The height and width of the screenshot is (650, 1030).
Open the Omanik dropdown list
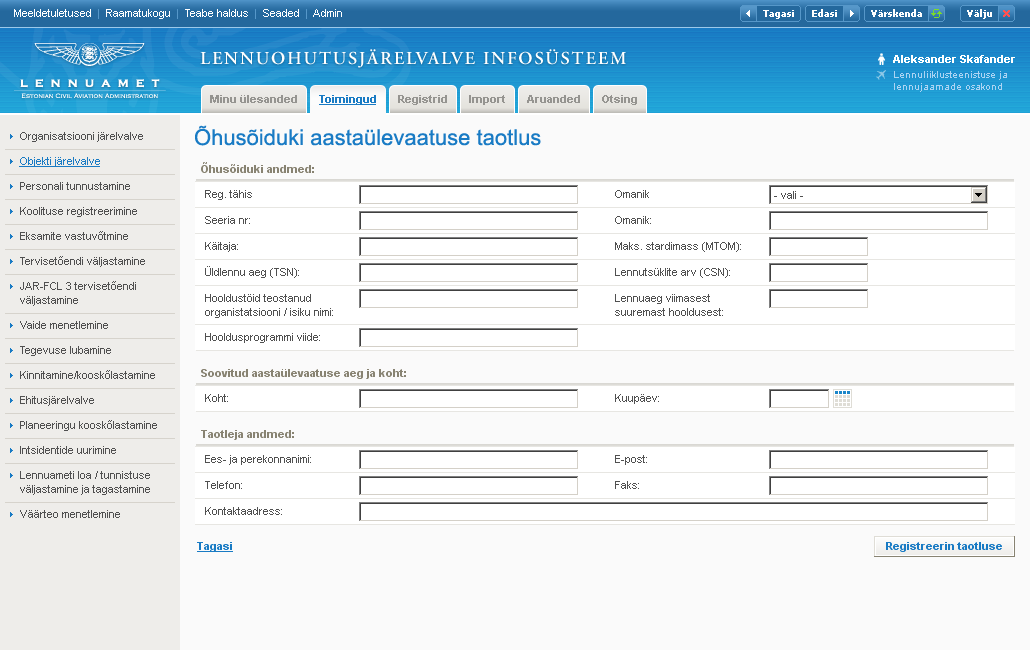click(878, 195)
